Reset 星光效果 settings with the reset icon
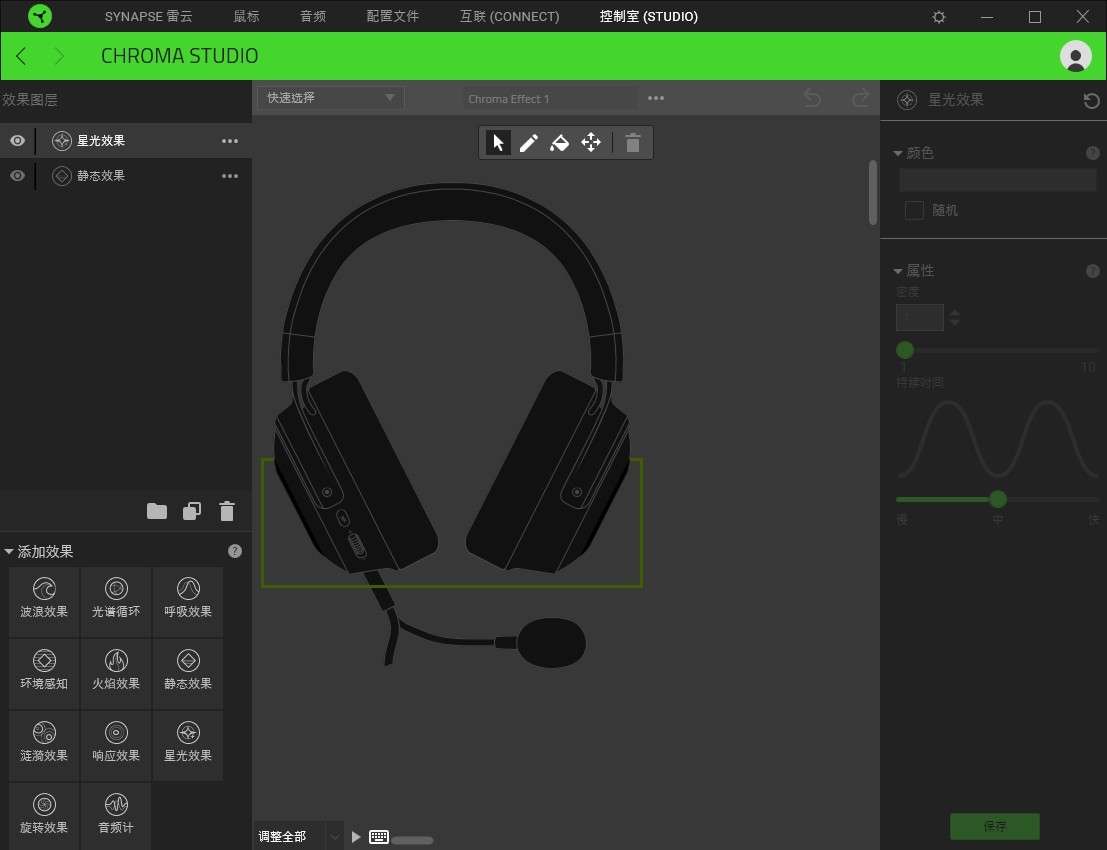Screen dimensions: 1107x850 point(1091,101)
